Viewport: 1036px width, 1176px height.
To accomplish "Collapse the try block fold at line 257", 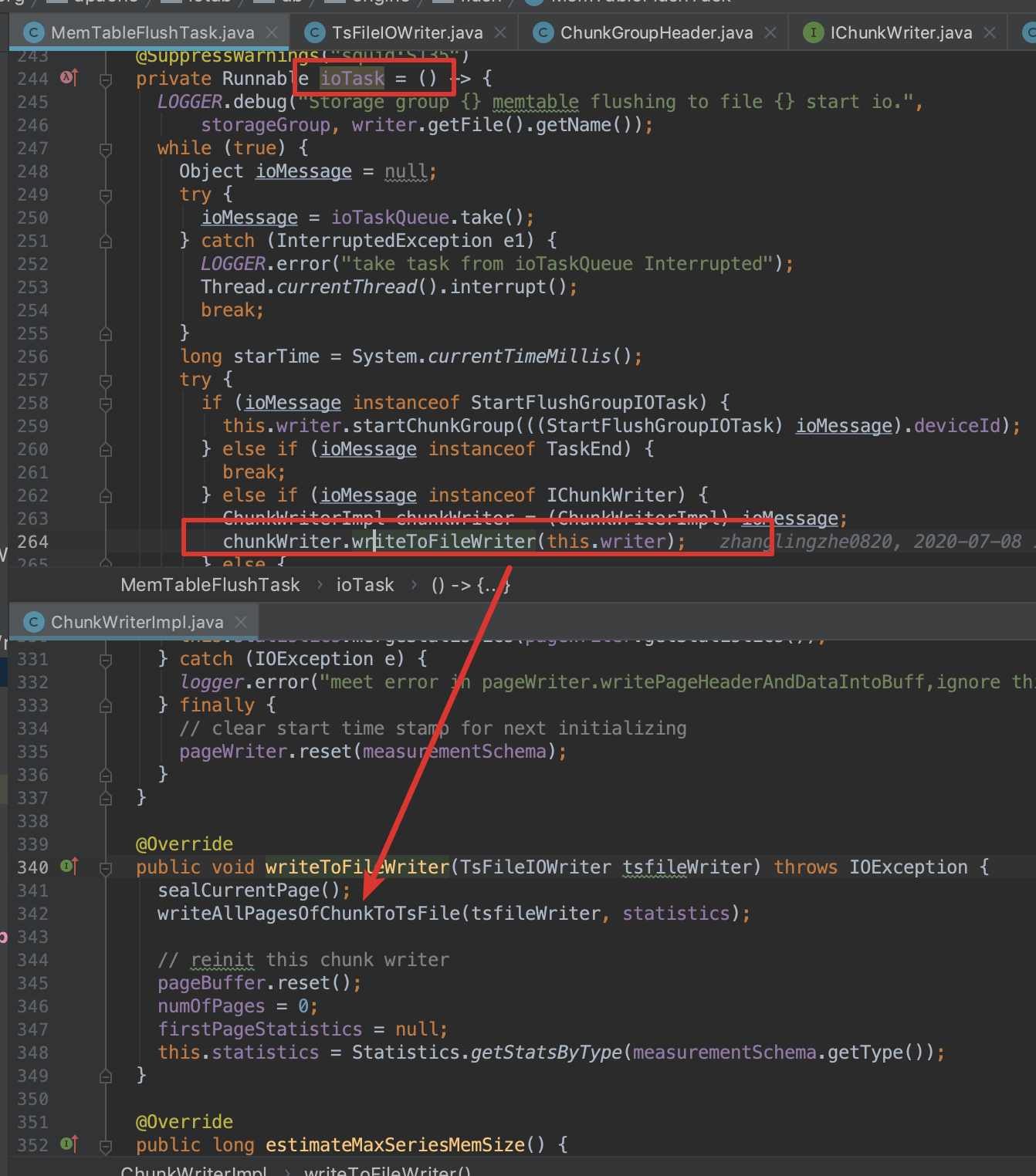I will (x=106, y=380).
